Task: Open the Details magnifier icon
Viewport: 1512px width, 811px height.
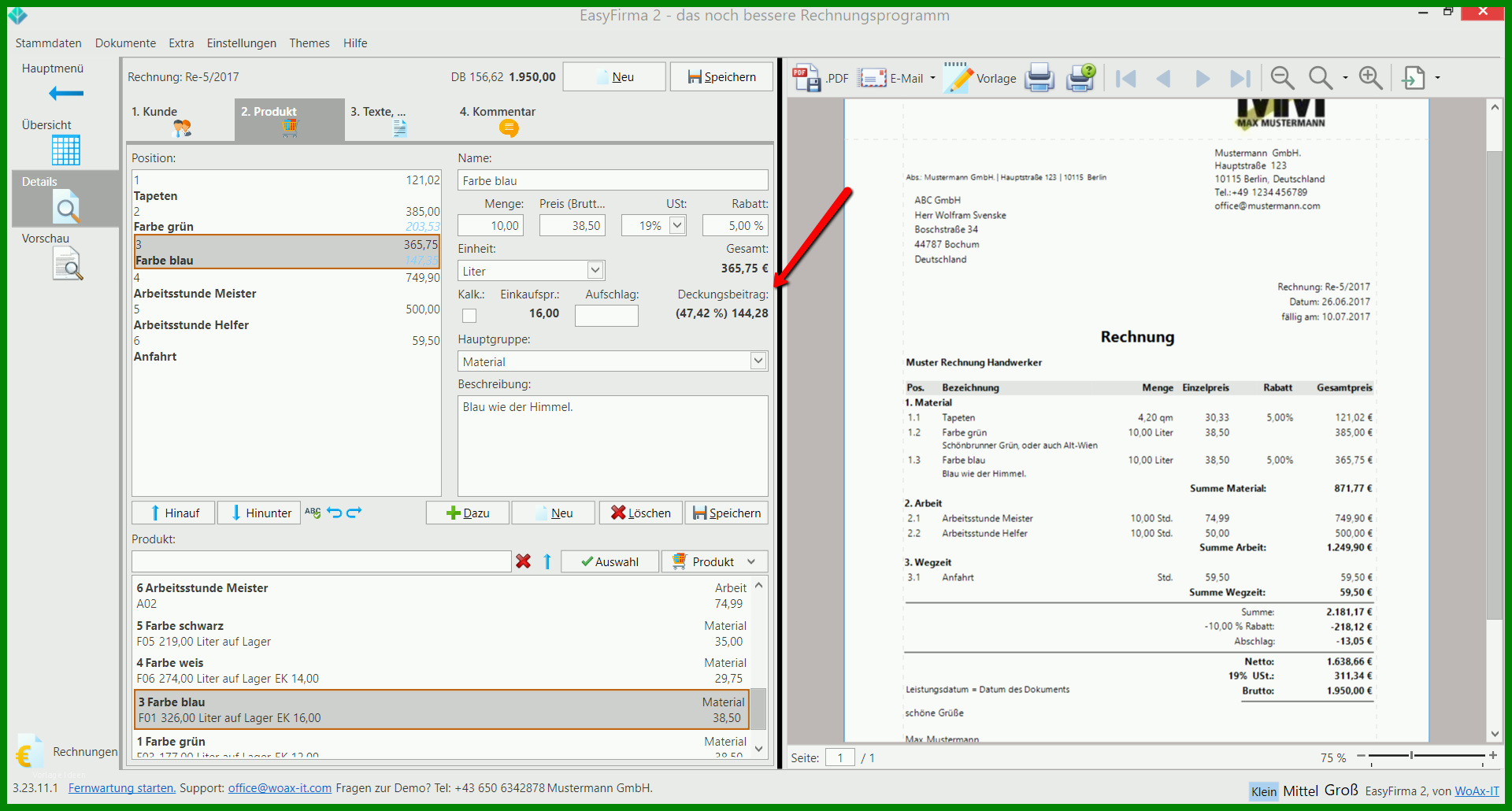Action: [67, 207]
